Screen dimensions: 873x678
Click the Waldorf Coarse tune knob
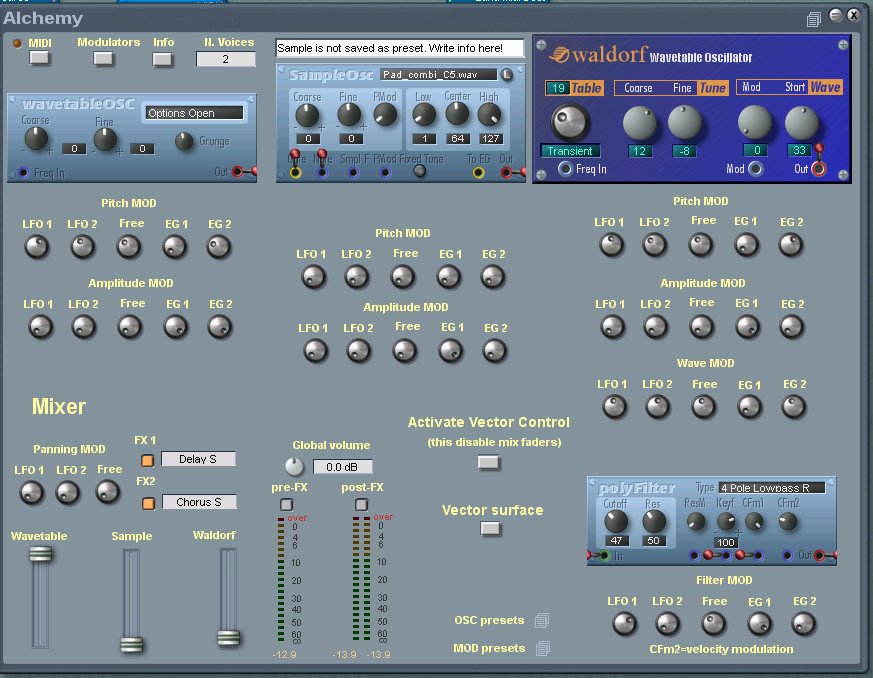(x=640, y=122)
